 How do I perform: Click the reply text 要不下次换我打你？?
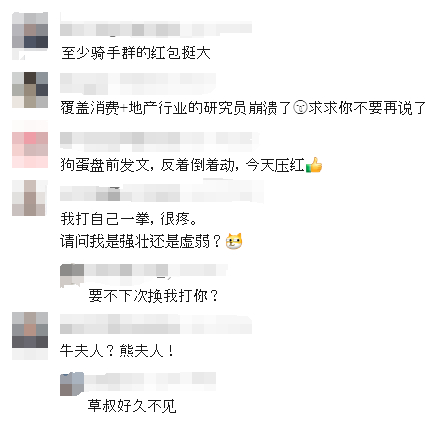click(153, 296)
